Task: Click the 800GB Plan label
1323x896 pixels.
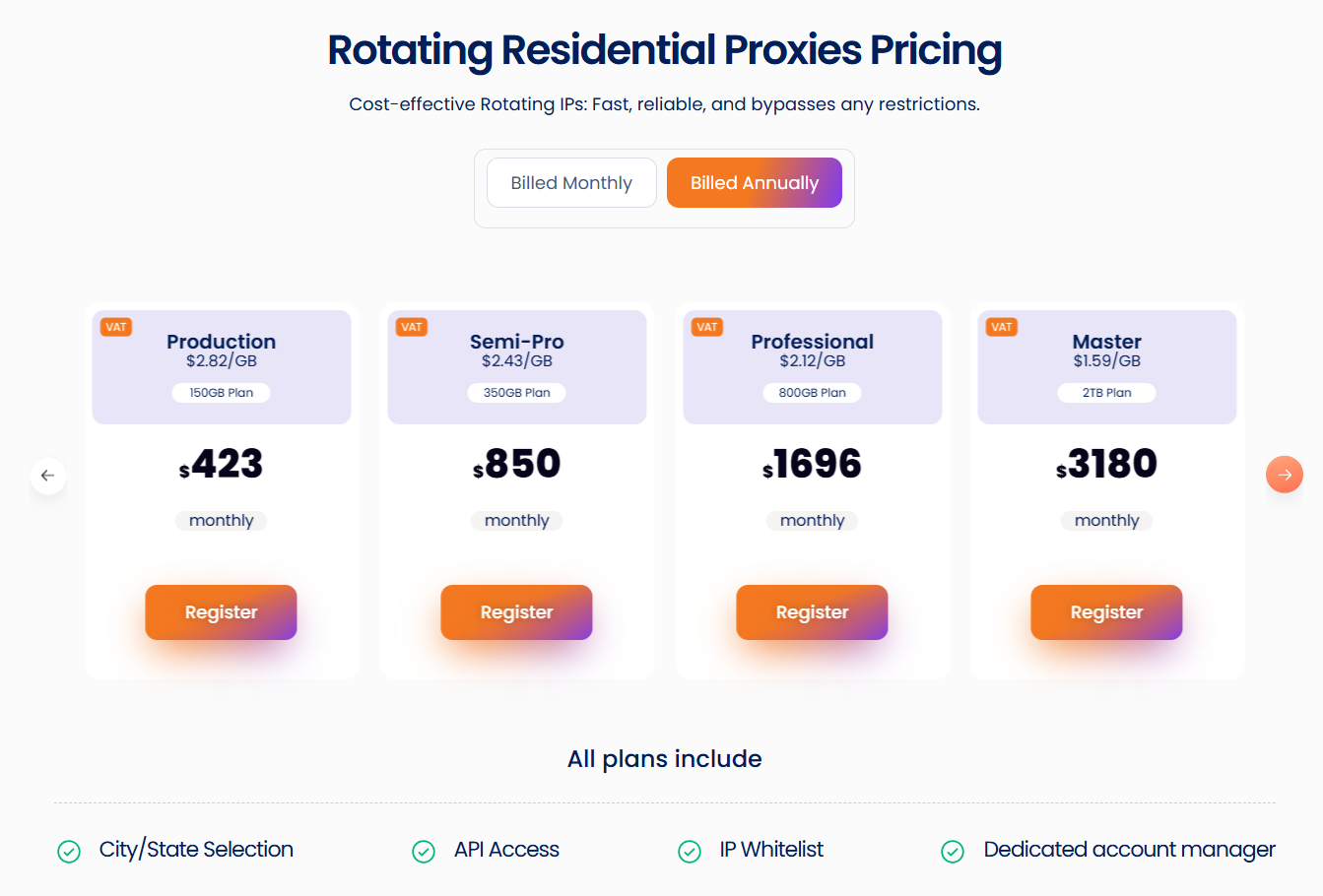Action: (812, 393)
